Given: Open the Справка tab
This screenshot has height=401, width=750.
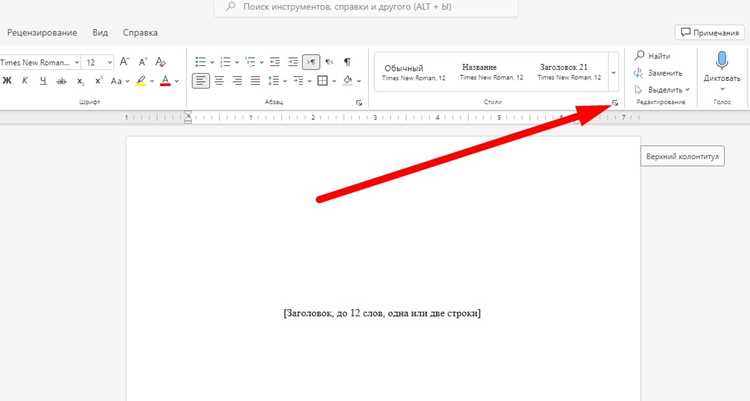Looking at the screenshot, I should click(140, 33).
